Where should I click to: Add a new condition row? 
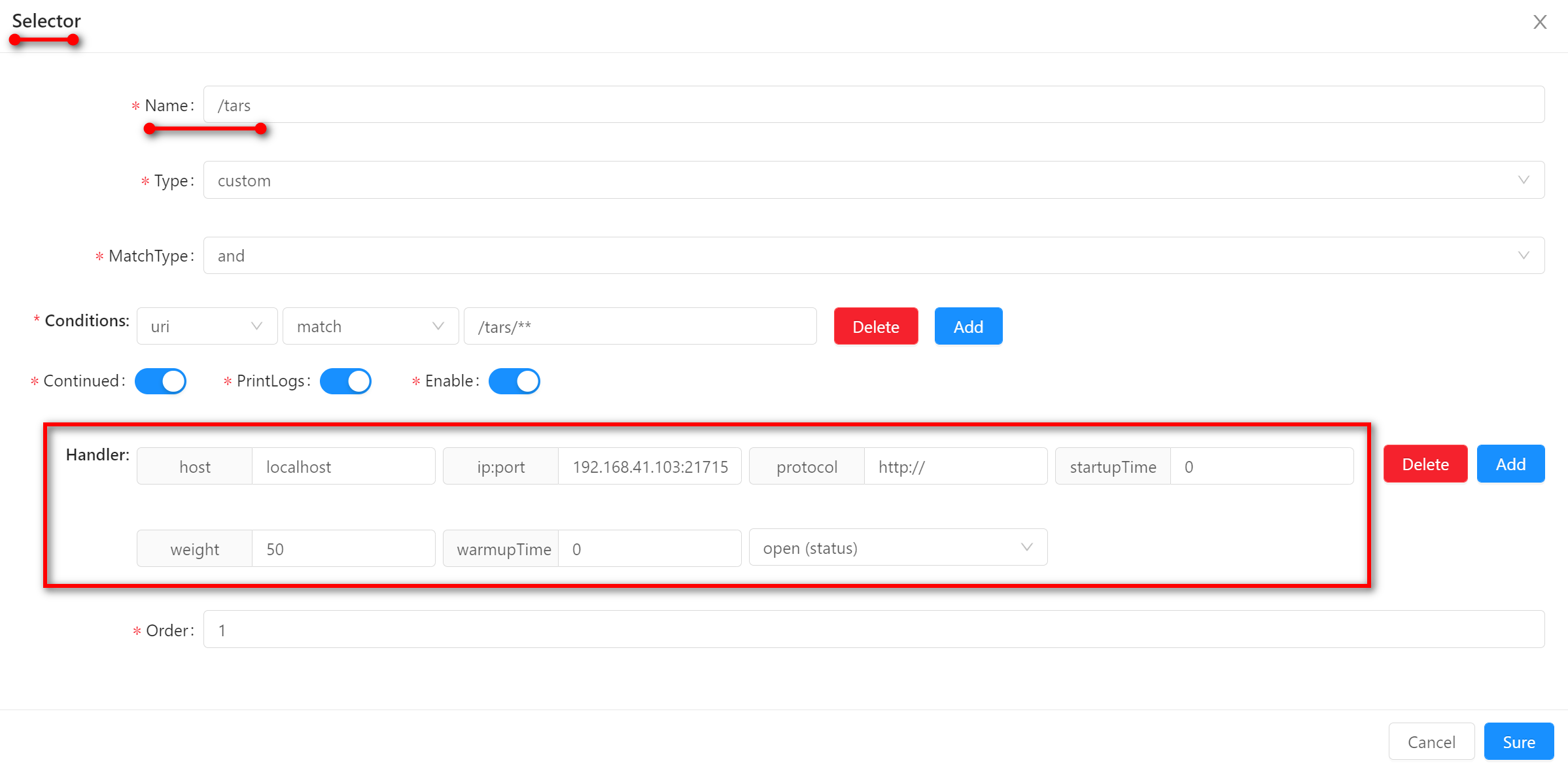click(968, 326)
